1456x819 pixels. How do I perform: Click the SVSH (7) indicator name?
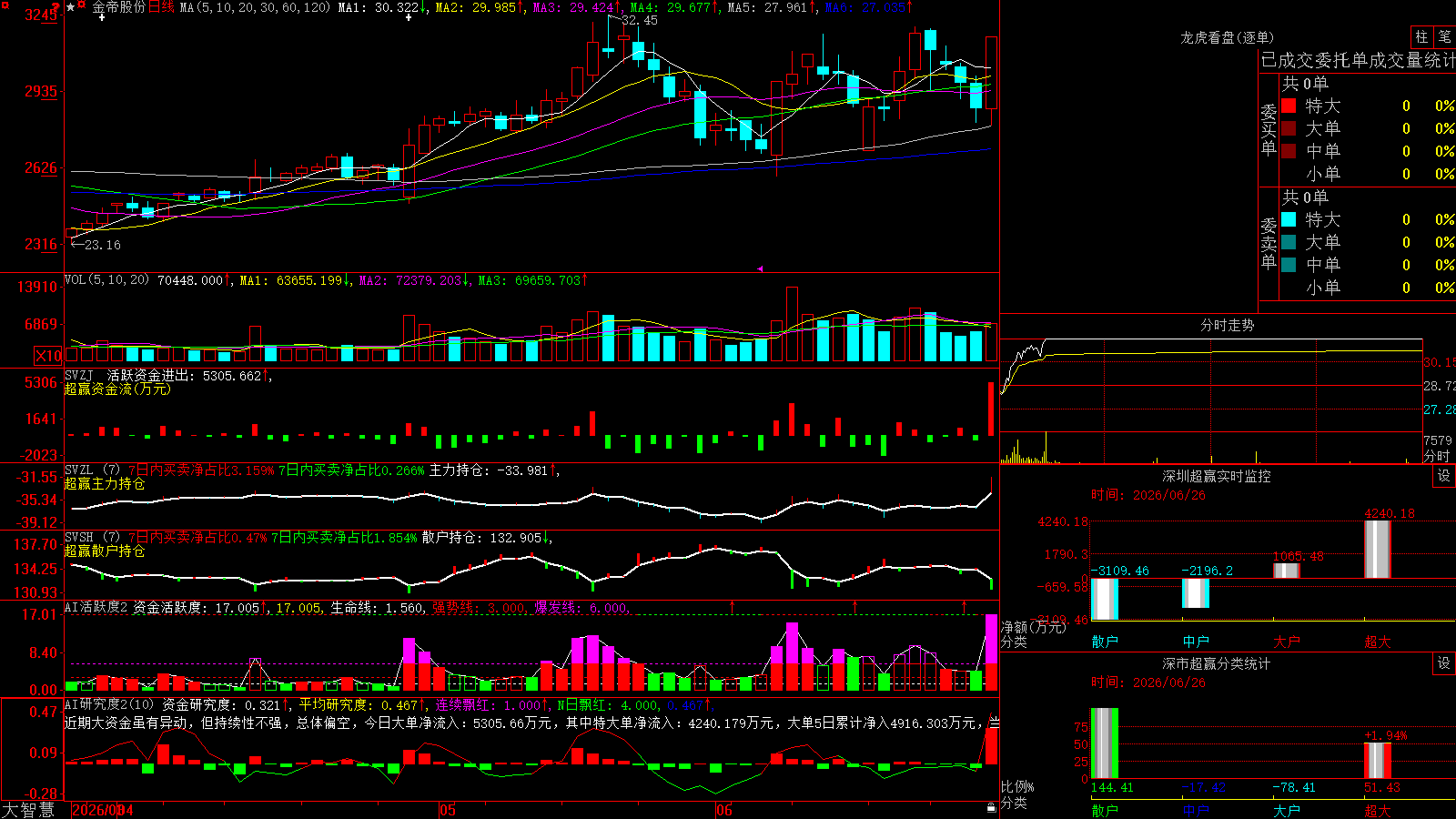[x=92, y=538]
